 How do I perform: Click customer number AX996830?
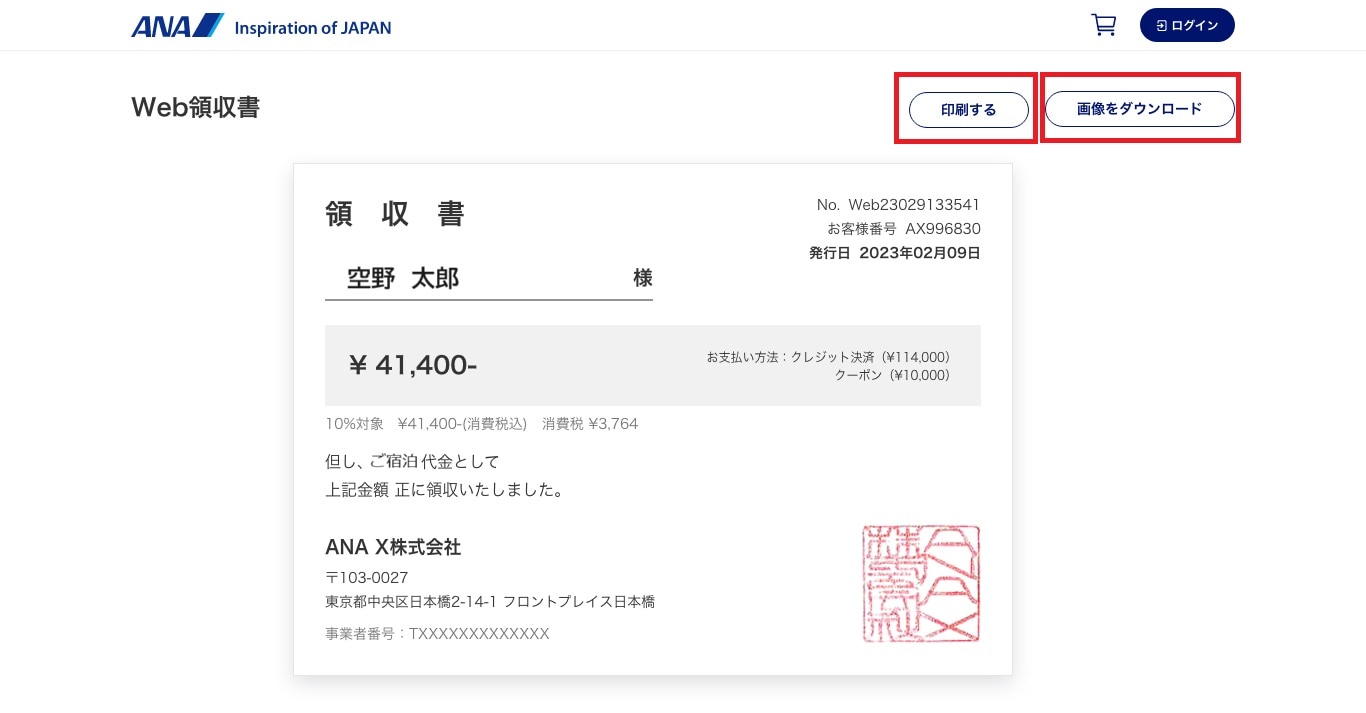tap(943, 229)
